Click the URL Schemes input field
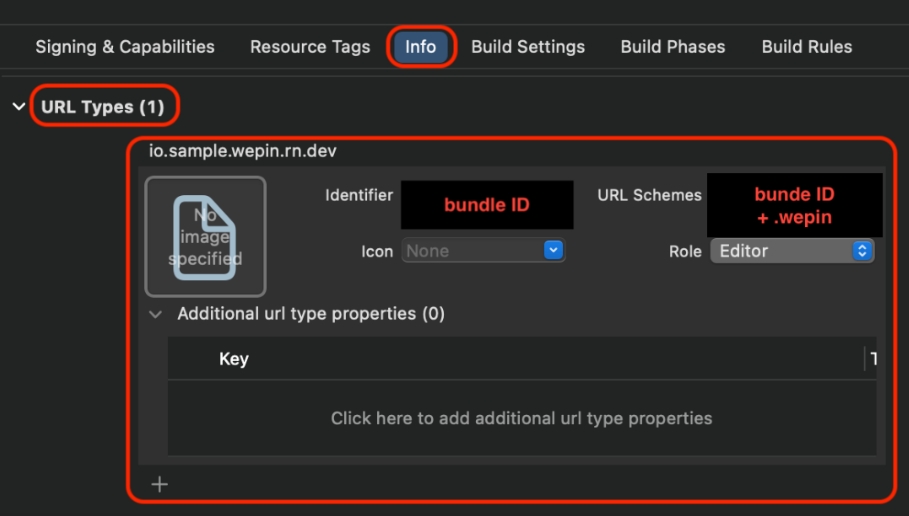The image size is (909, 516). [794, 205]
